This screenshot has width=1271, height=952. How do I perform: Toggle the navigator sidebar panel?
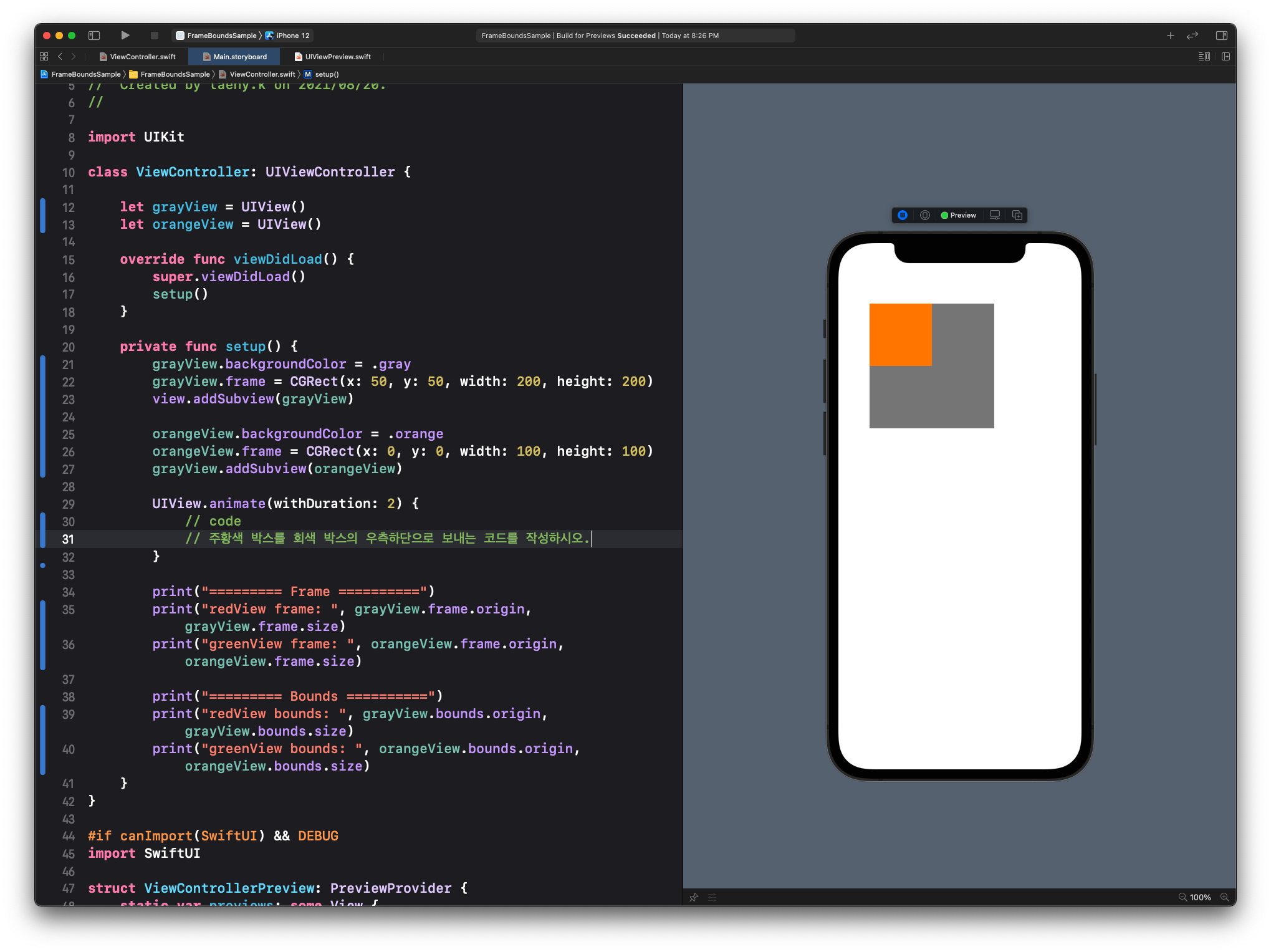[94, 36]
